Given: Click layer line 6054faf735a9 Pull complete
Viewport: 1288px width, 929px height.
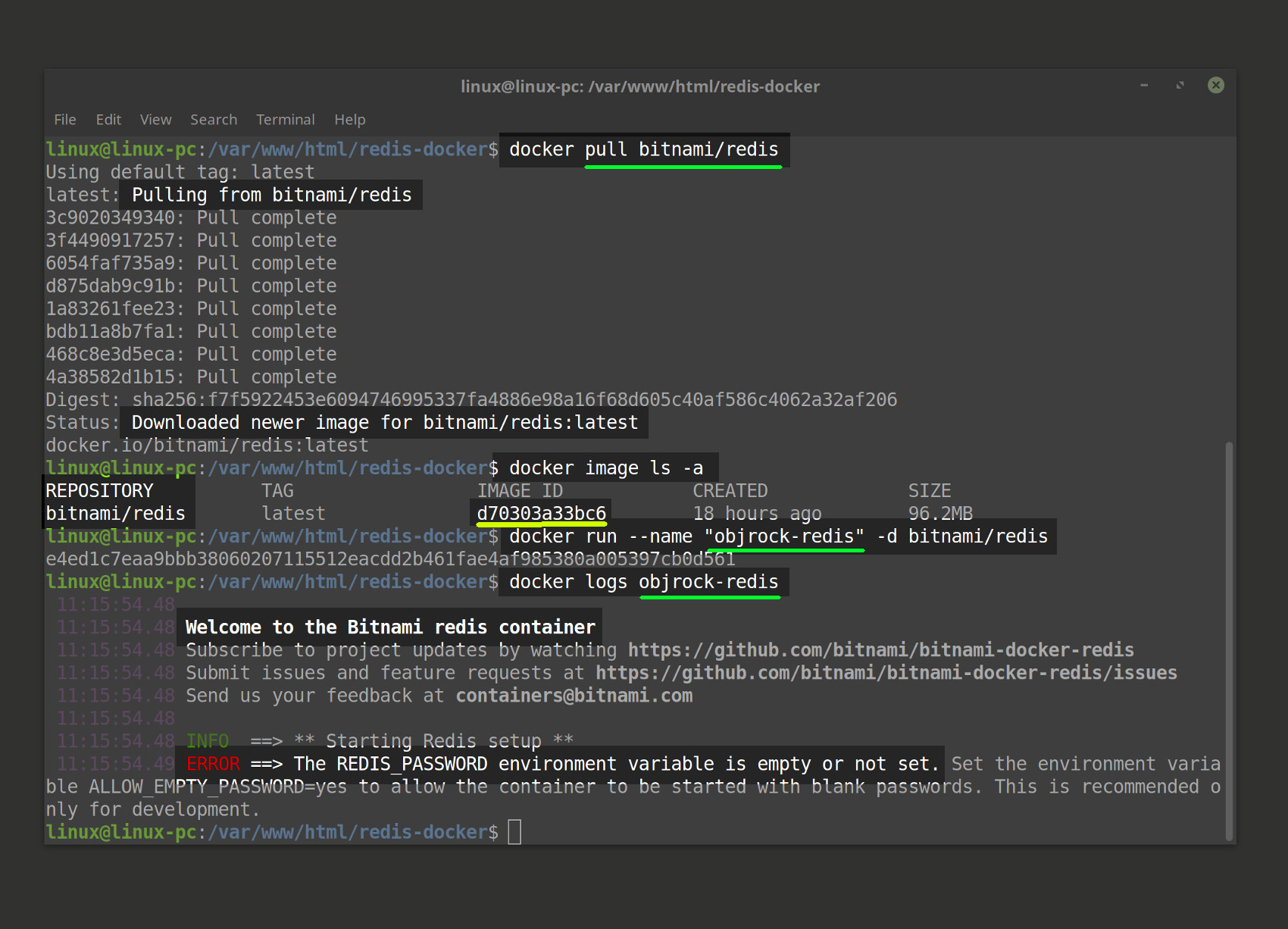Looking at the screenshot, I should (191, 263).
